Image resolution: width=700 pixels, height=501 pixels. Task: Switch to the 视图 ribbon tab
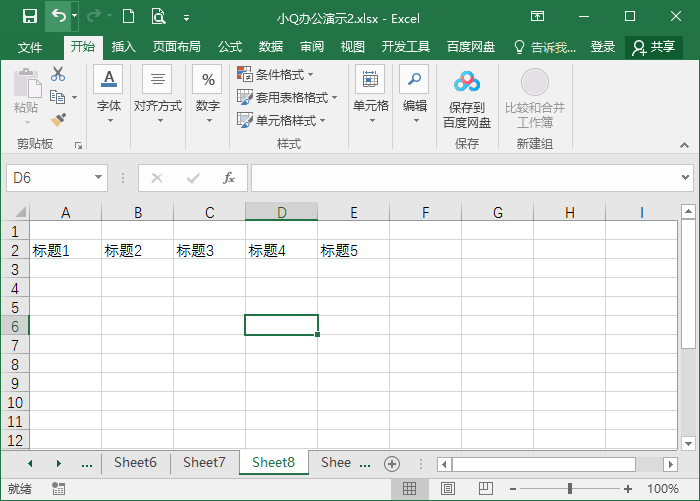(x=353, y=46)
